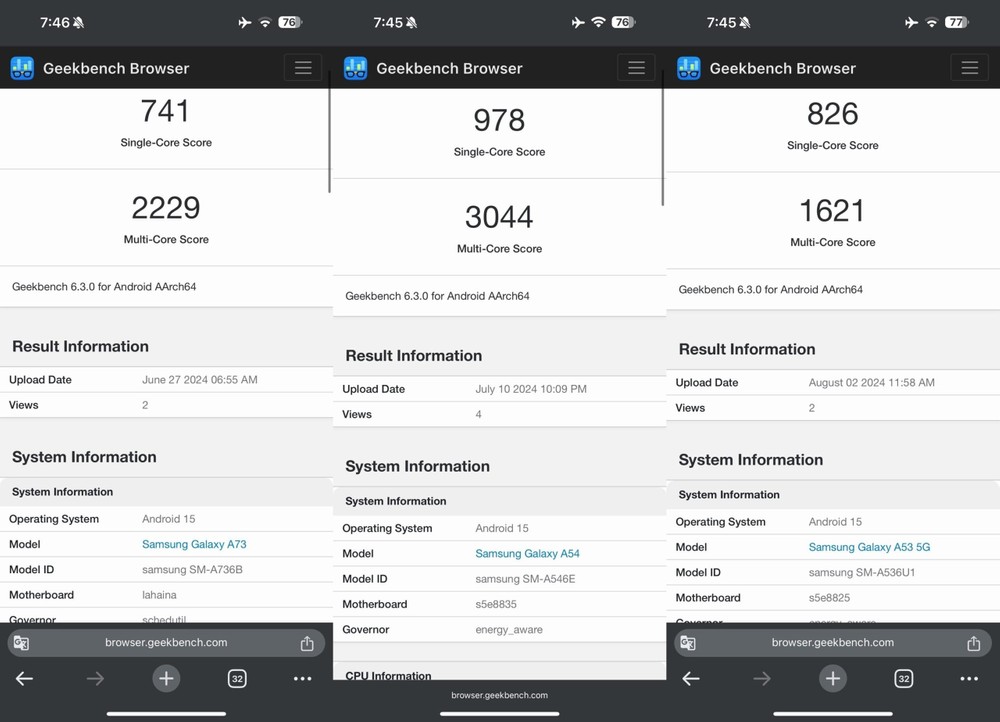Open the 32 tabs switcher on A73 screen
This screenshot has width=1000, height=722.
(237, 679)
